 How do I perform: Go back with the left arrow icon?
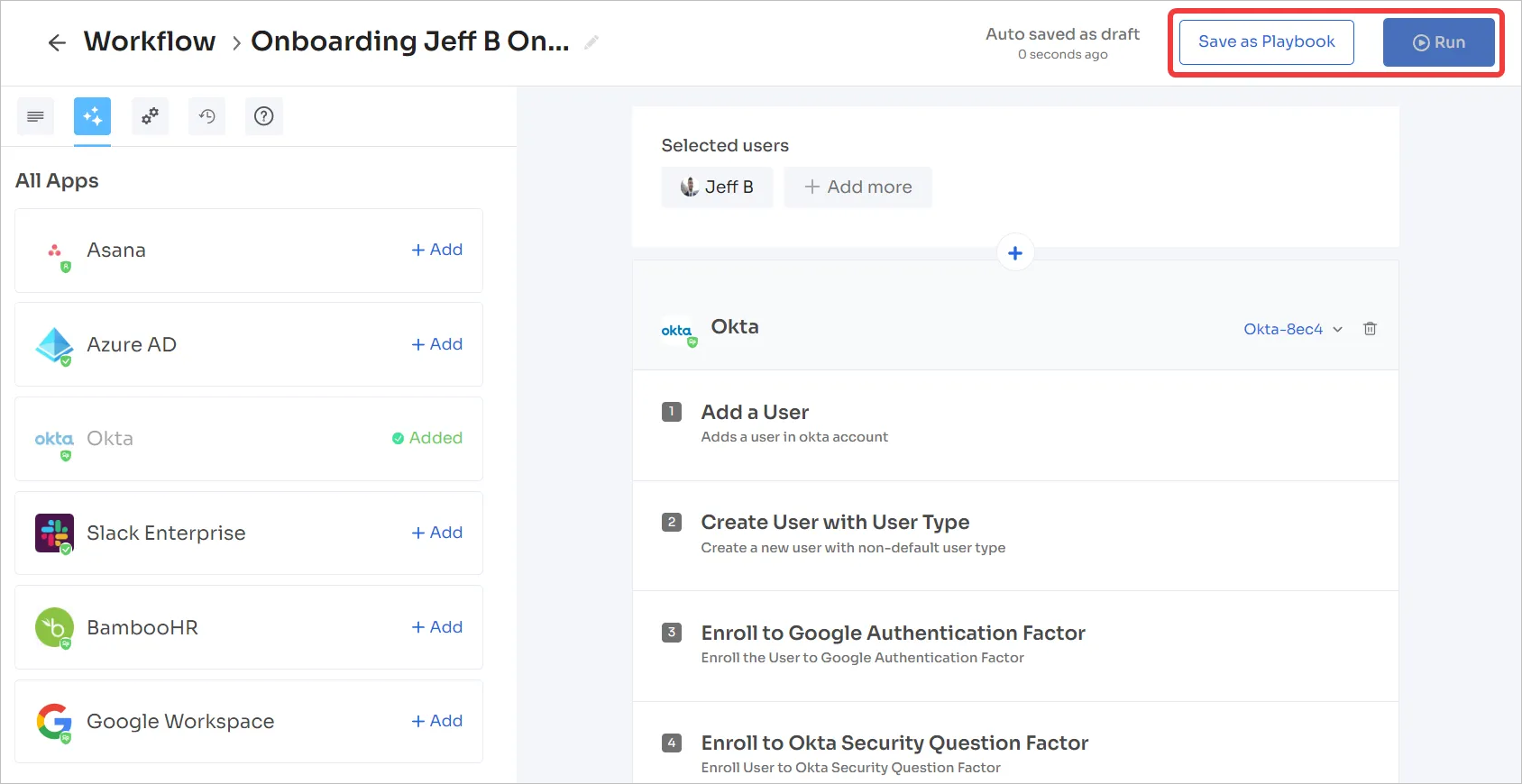click(x=57, y=42)
